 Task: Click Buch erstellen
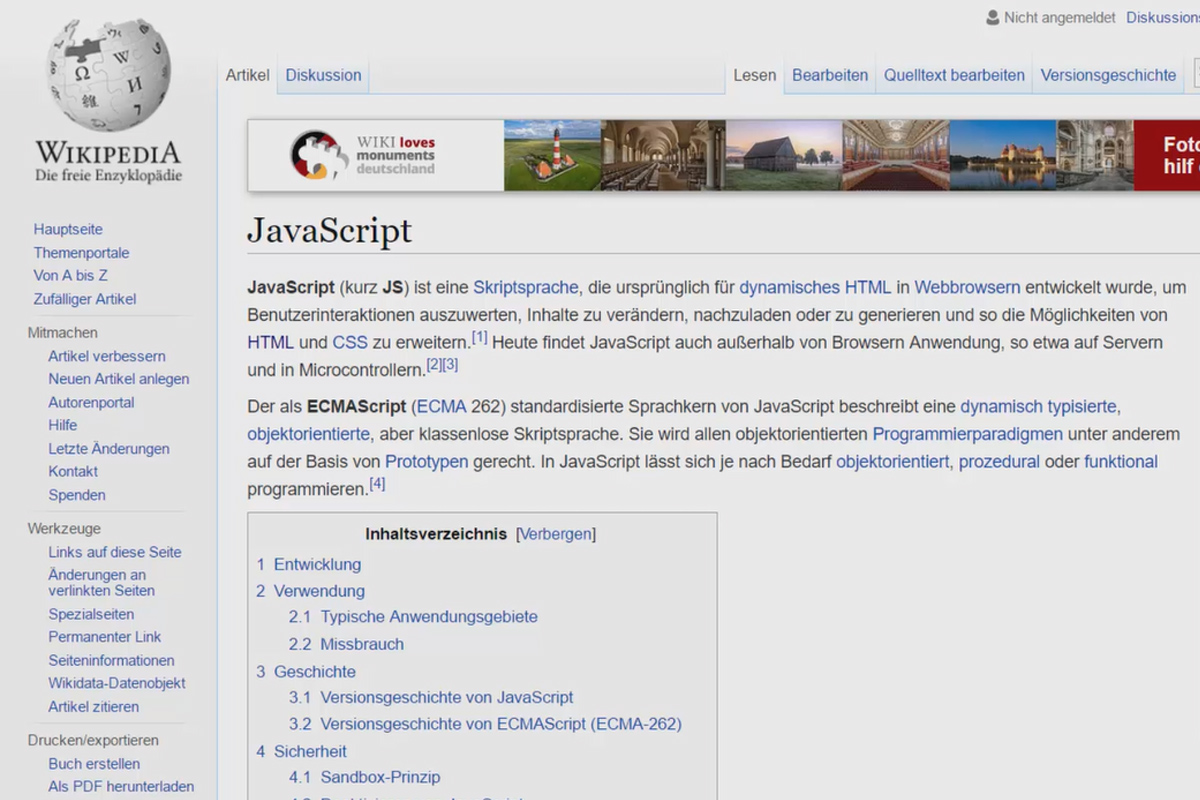click(x=94, y=764)
